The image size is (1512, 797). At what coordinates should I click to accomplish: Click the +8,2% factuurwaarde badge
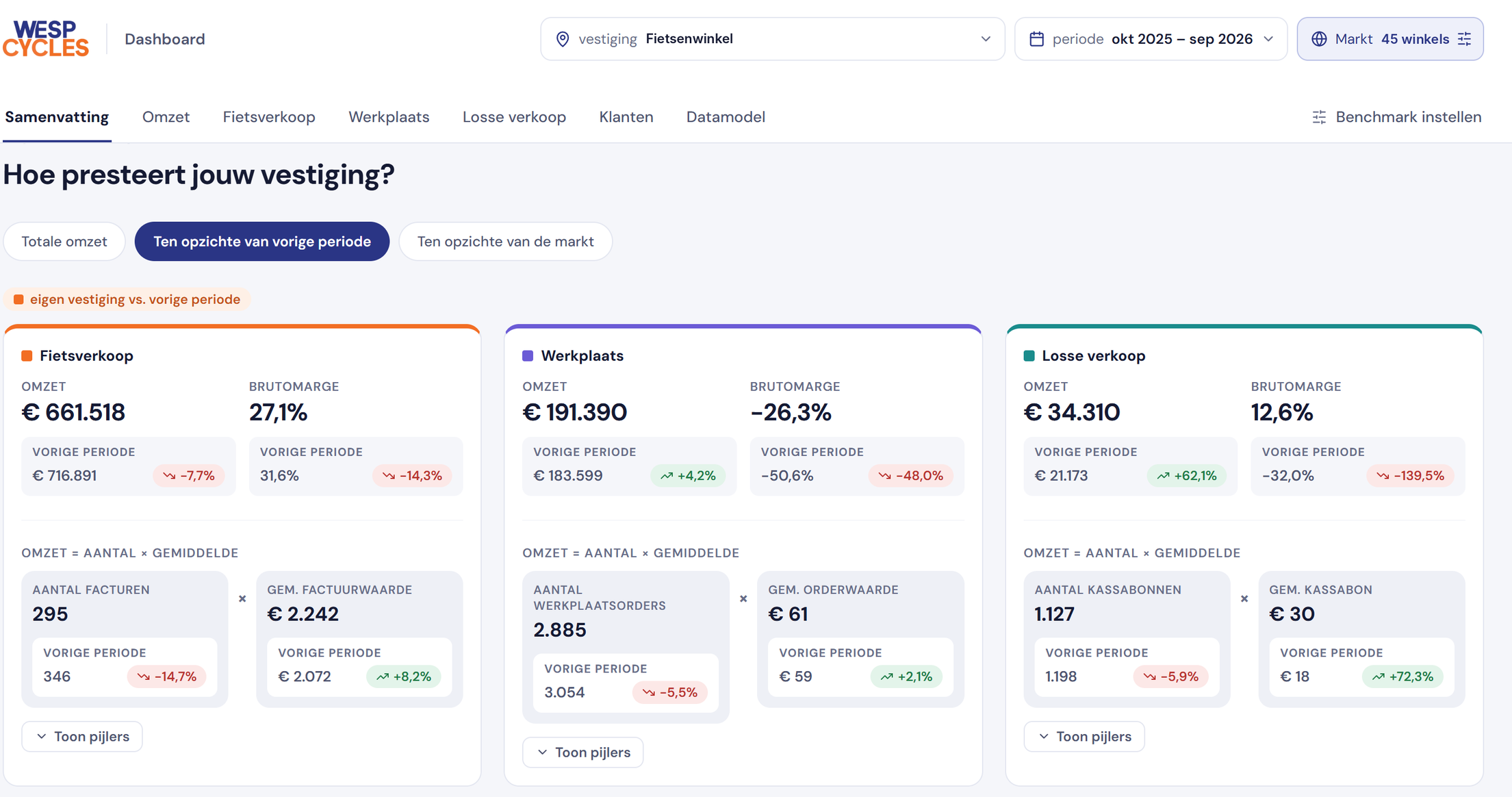click(x=404, y=676)
